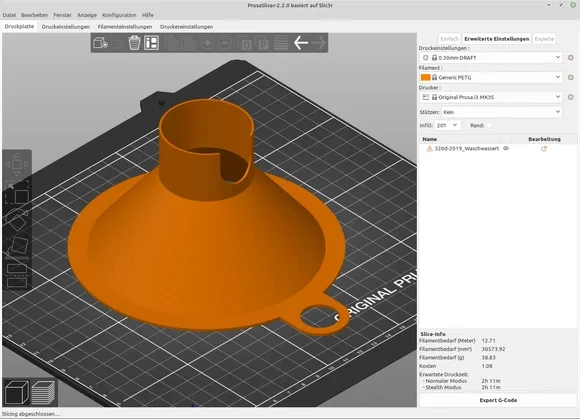Select the Rotate tool in left sidebar
This screenshot has height=419, width=580.
(x=17, y=219)
